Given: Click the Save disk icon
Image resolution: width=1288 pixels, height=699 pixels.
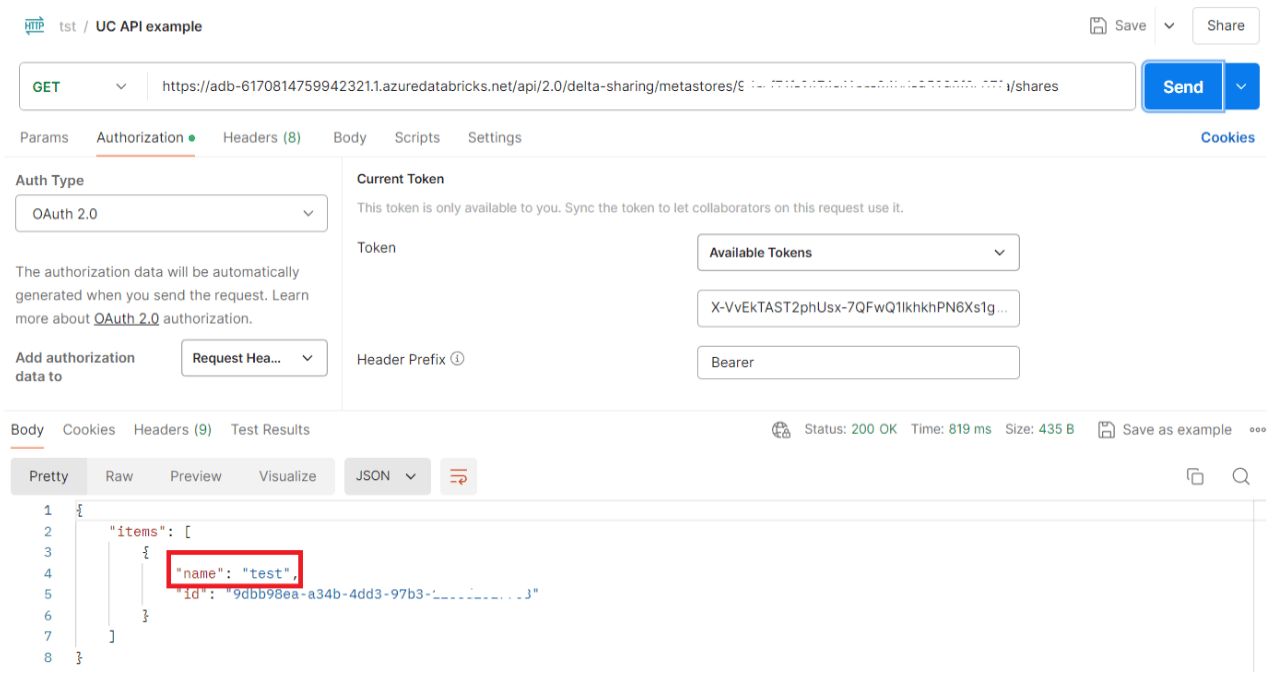Looking at the screenshot, I should coord(1098,26).
